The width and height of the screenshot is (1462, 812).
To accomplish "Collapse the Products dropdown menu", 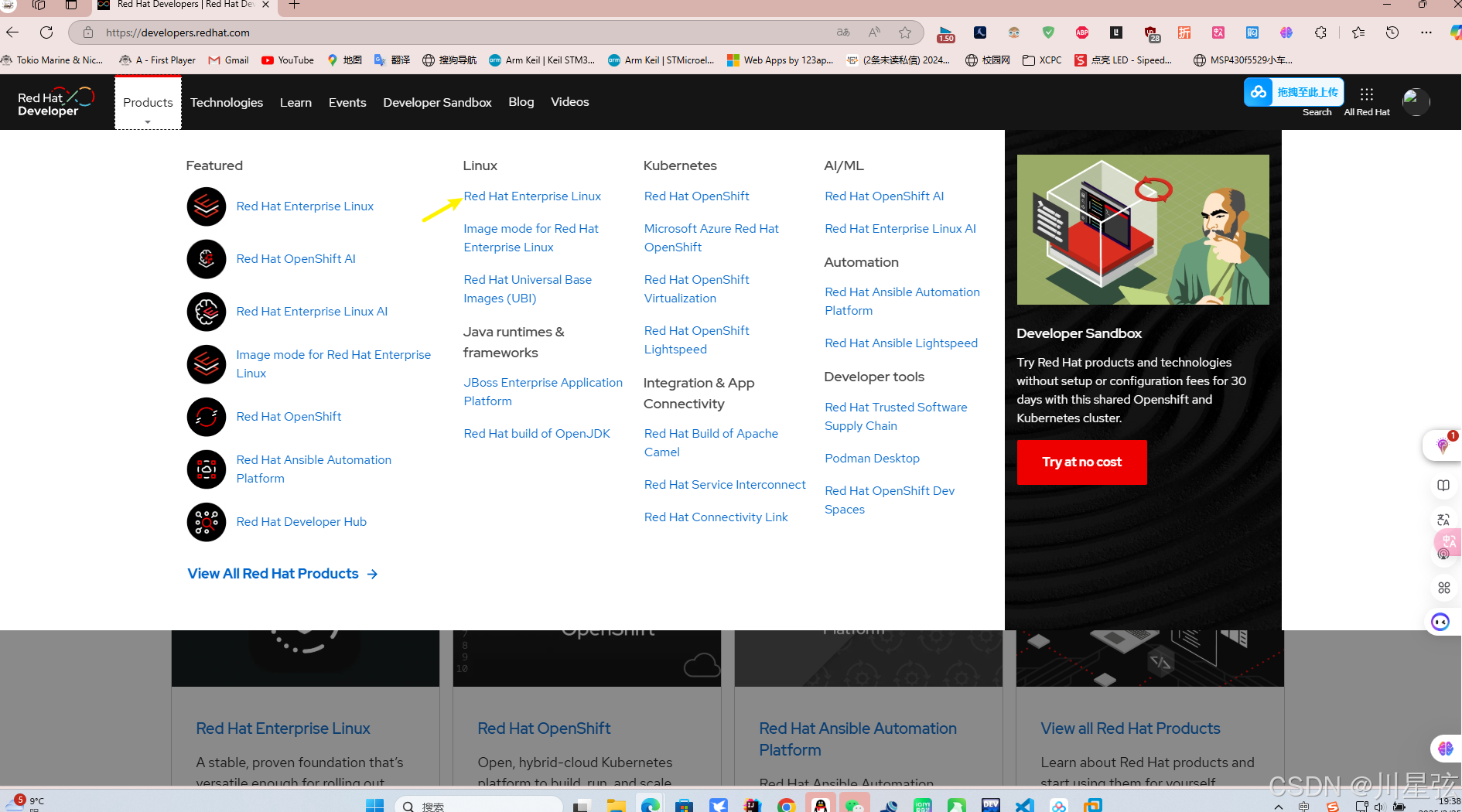I will coord(148,103).
